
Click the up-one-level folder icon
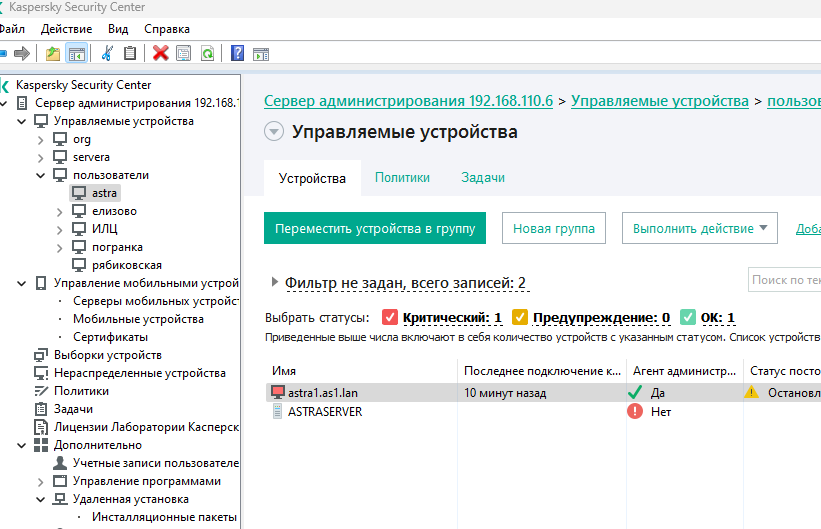click(53, 53)
